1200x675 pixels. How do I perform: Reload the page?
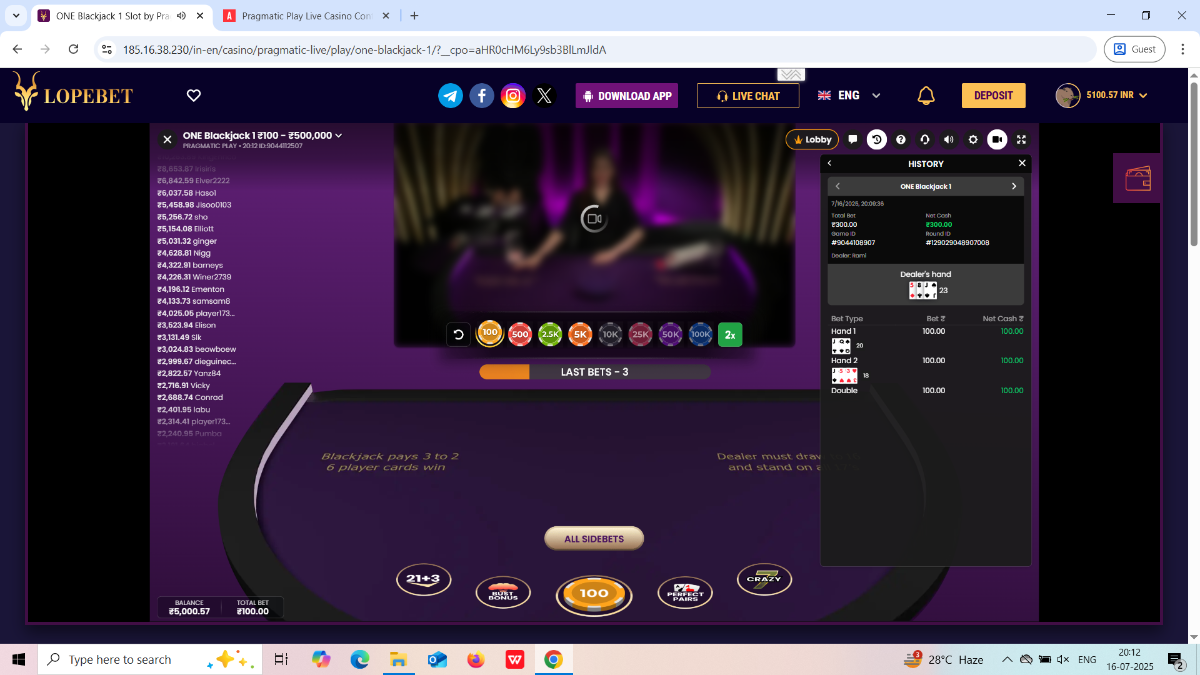[73, 49]
